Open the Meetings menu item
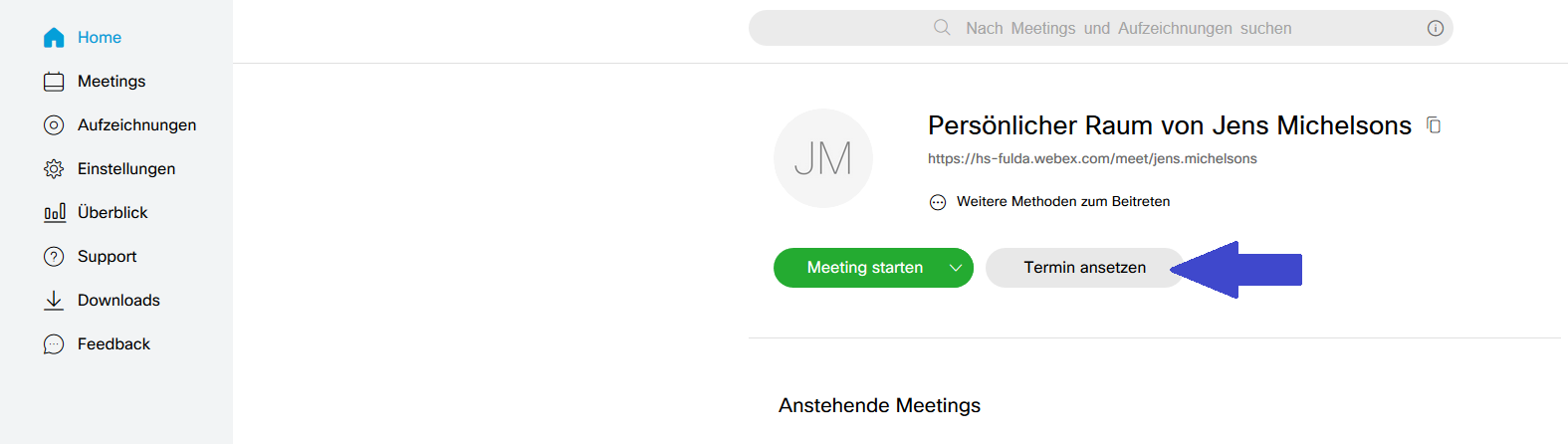1568x444 pixels. tap(112, 82)
